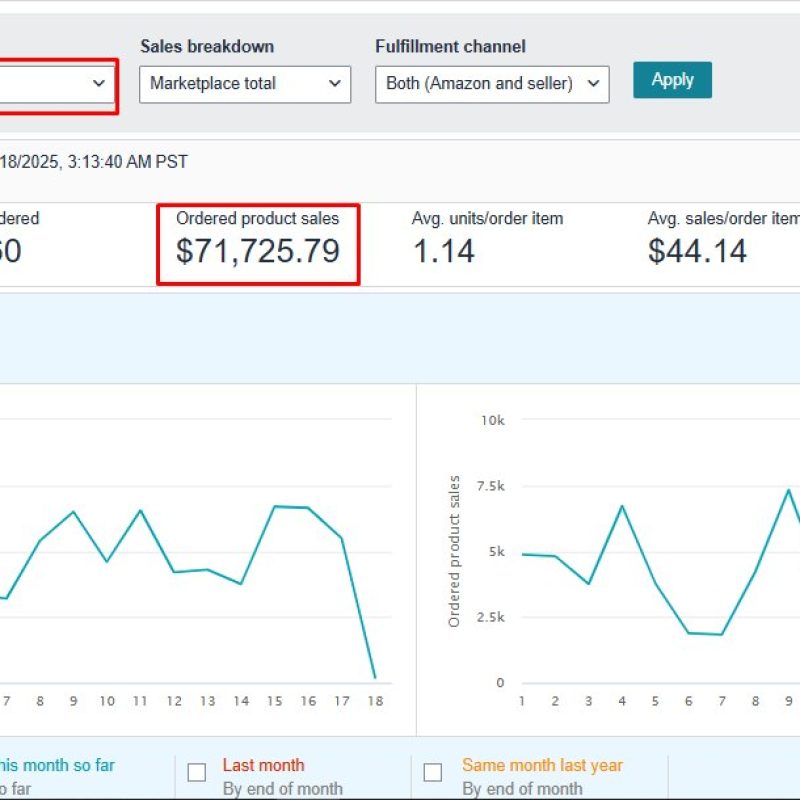Viewport: 800px width, 800px height.
Task: Click the day 1 starting point on right chart
Action: [522, 554]
